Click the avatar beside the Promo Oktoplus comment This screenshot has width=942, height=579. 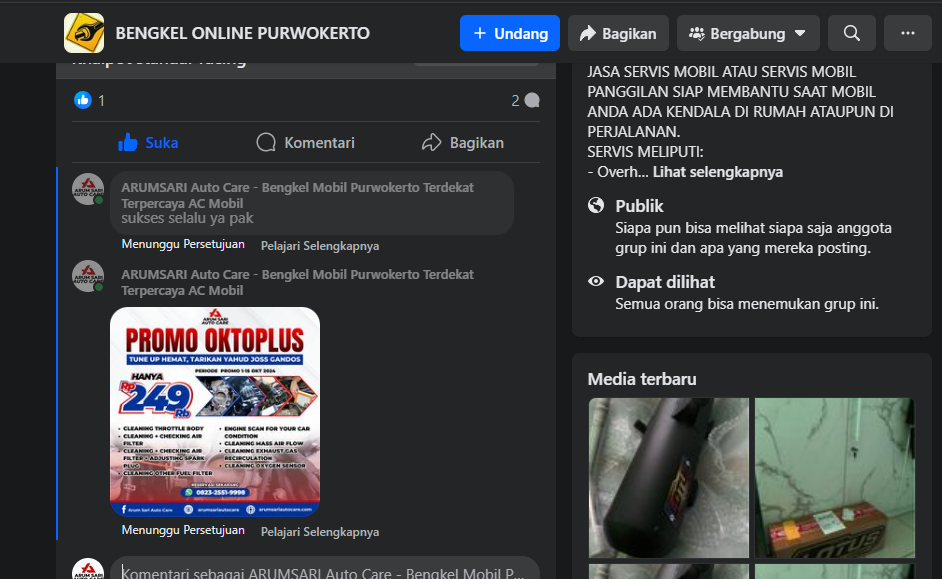[88, 276]
